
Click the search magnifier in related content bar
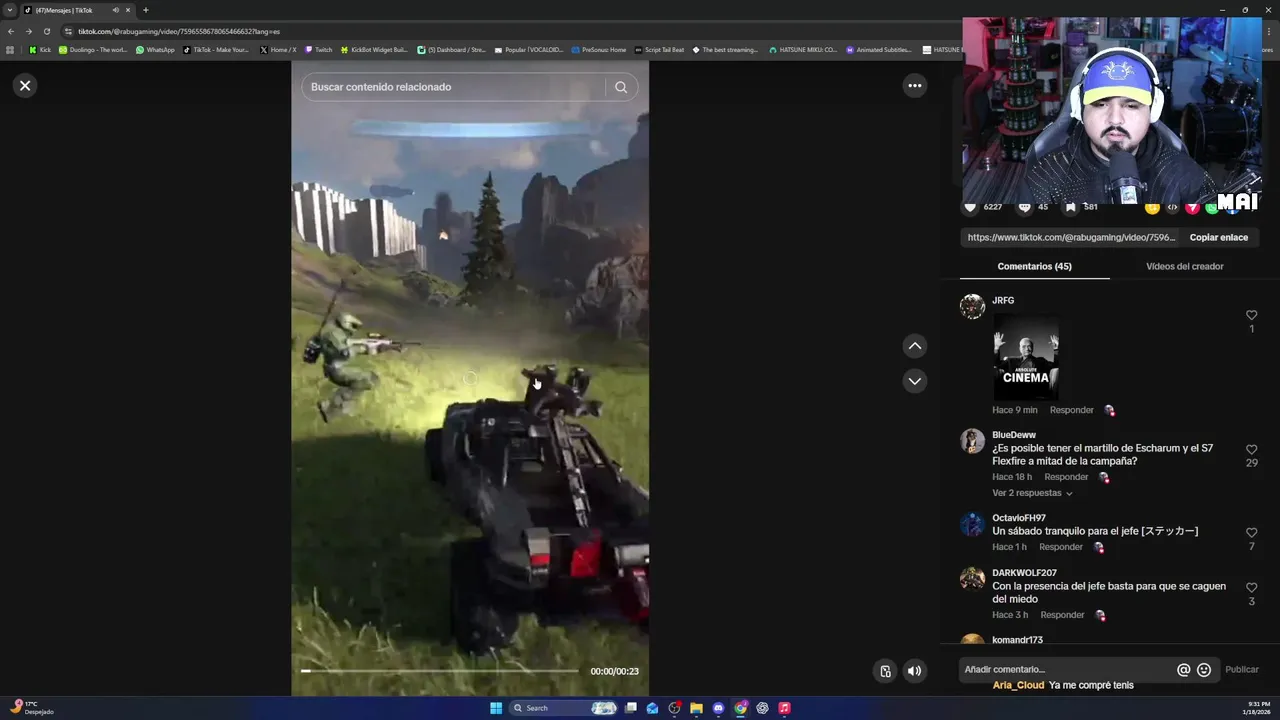pos(621,87)
